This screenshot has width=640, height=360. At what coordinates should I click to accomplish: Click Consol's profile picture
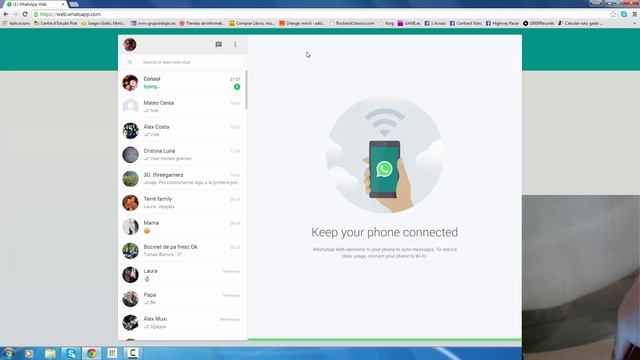tap(130, 83)
